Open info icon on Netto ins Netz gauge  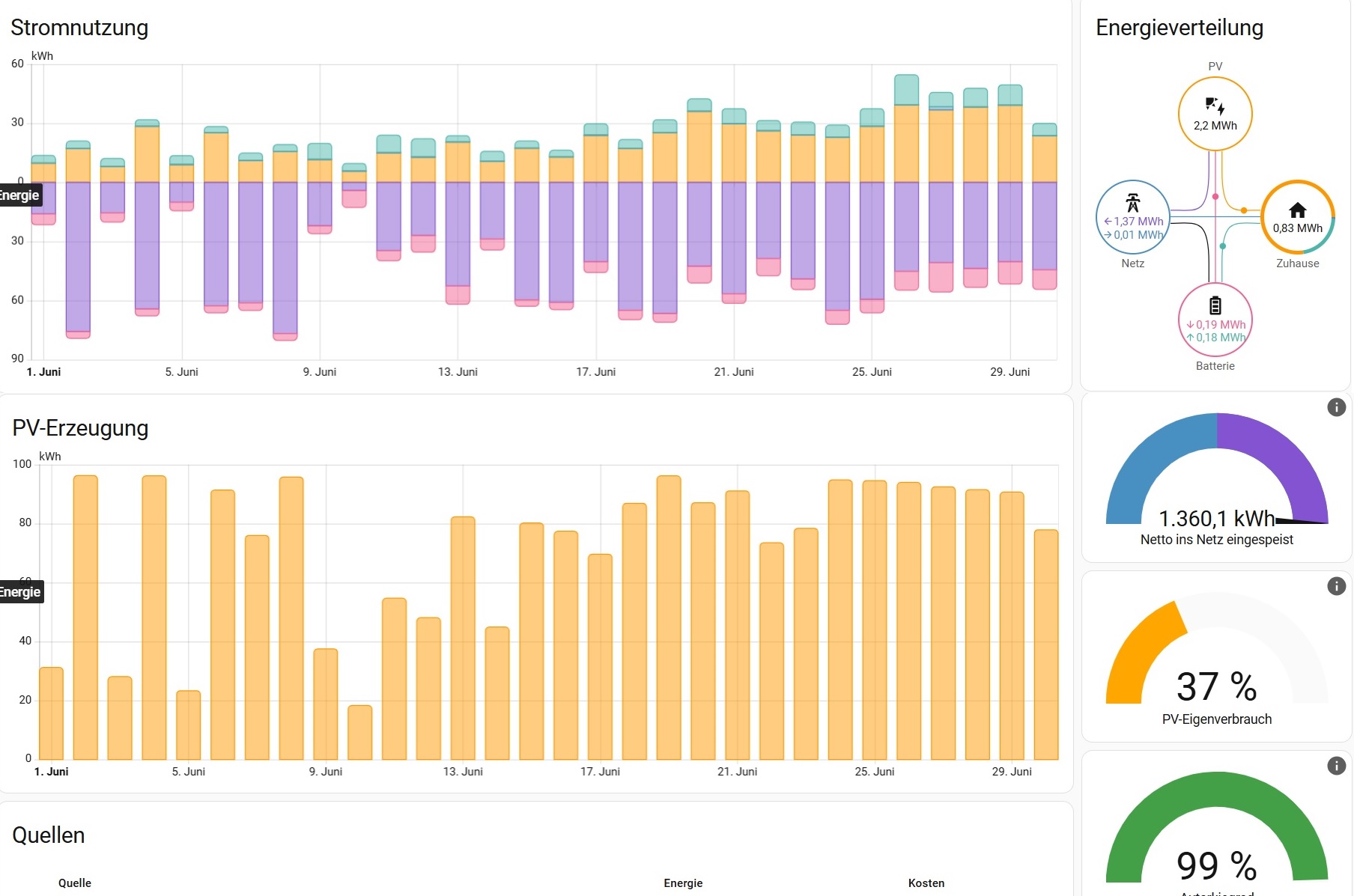click(1336, 407)
